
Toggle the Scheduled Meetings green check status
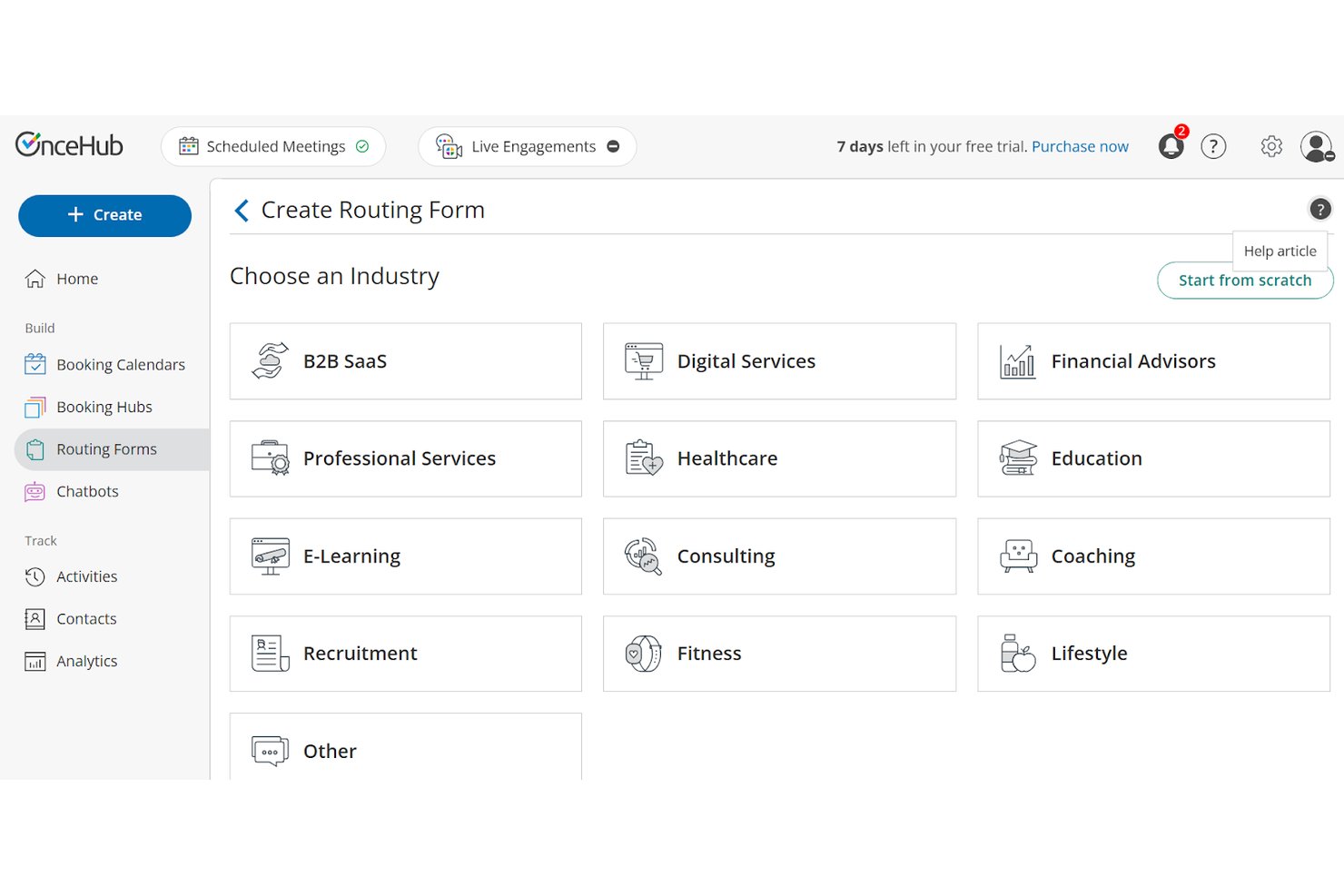point(362,146)
